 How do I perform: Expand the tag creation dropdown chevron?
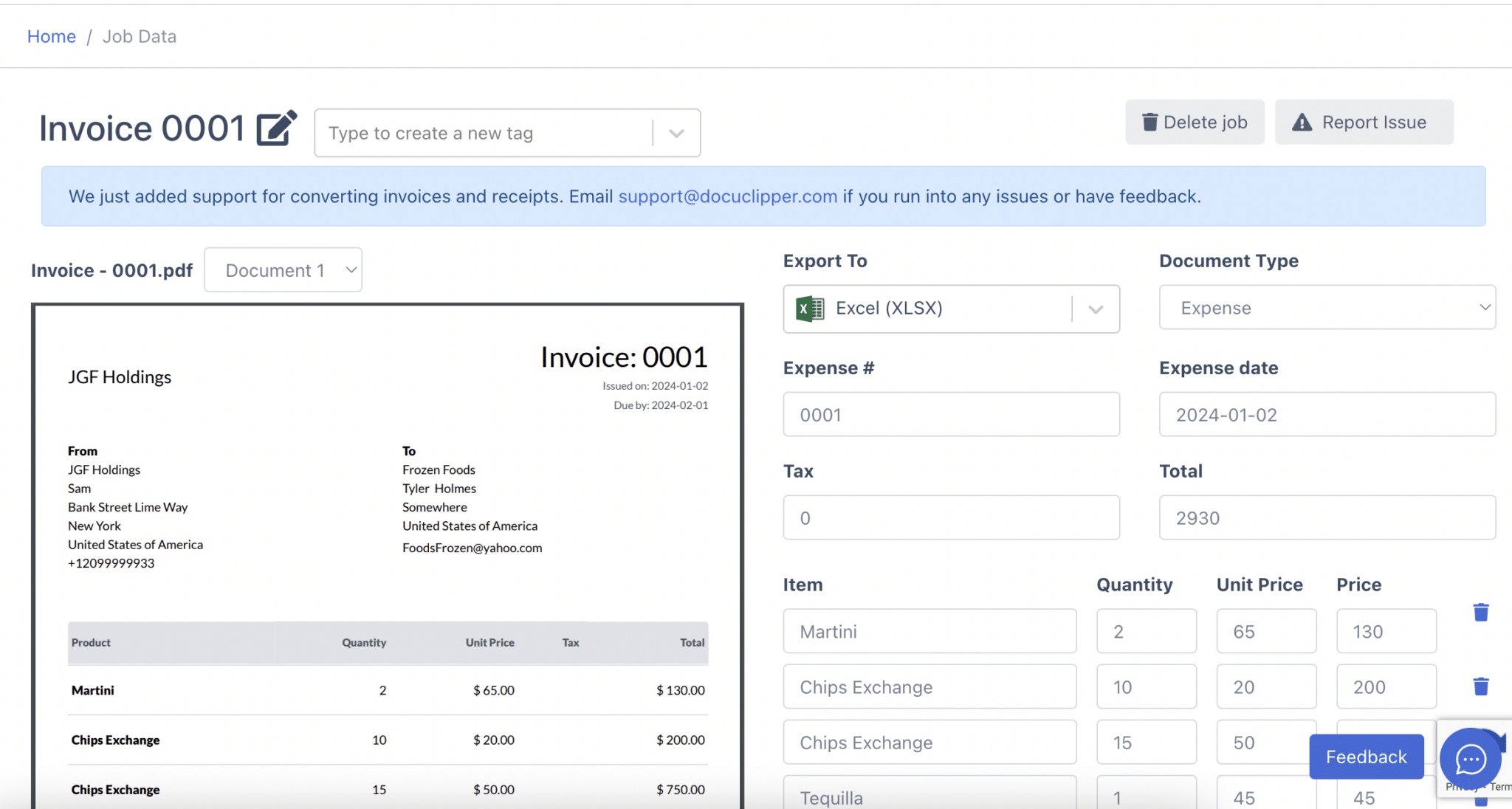676,133
